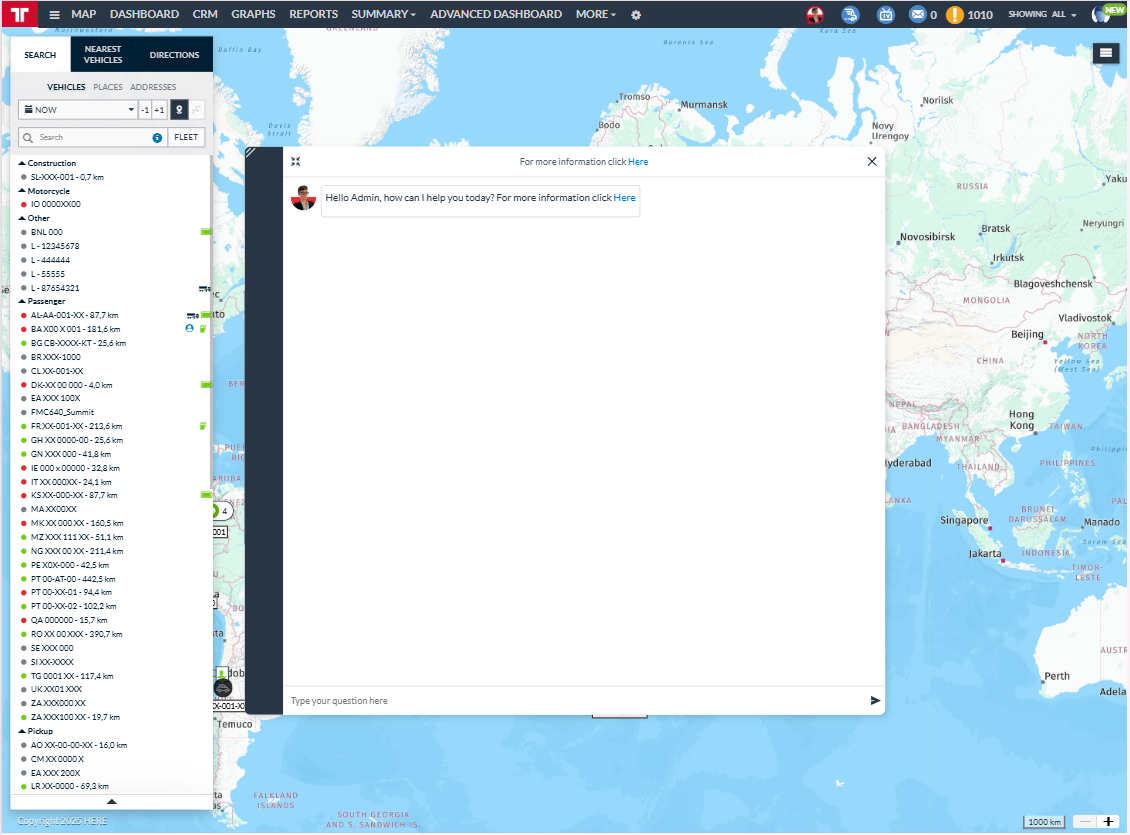
Task: Switch to the NEAREST VEHICLES tab
Action: coord(103,55)
